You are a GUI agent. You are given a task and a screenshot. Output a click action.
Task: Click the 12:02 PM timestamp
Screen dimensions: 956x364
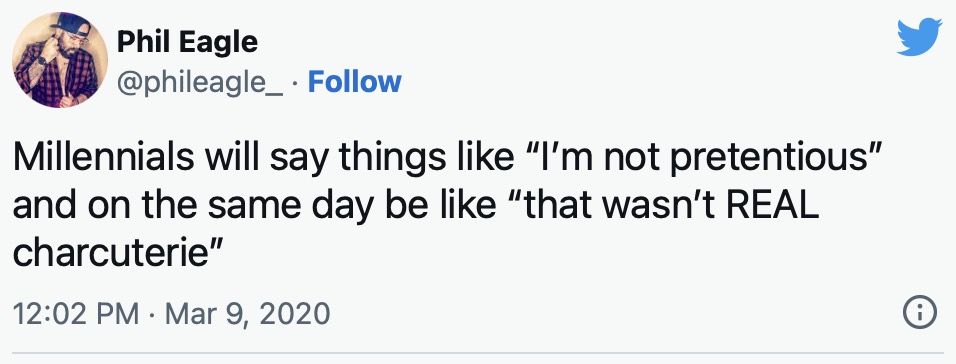click(x=76, y=313)
